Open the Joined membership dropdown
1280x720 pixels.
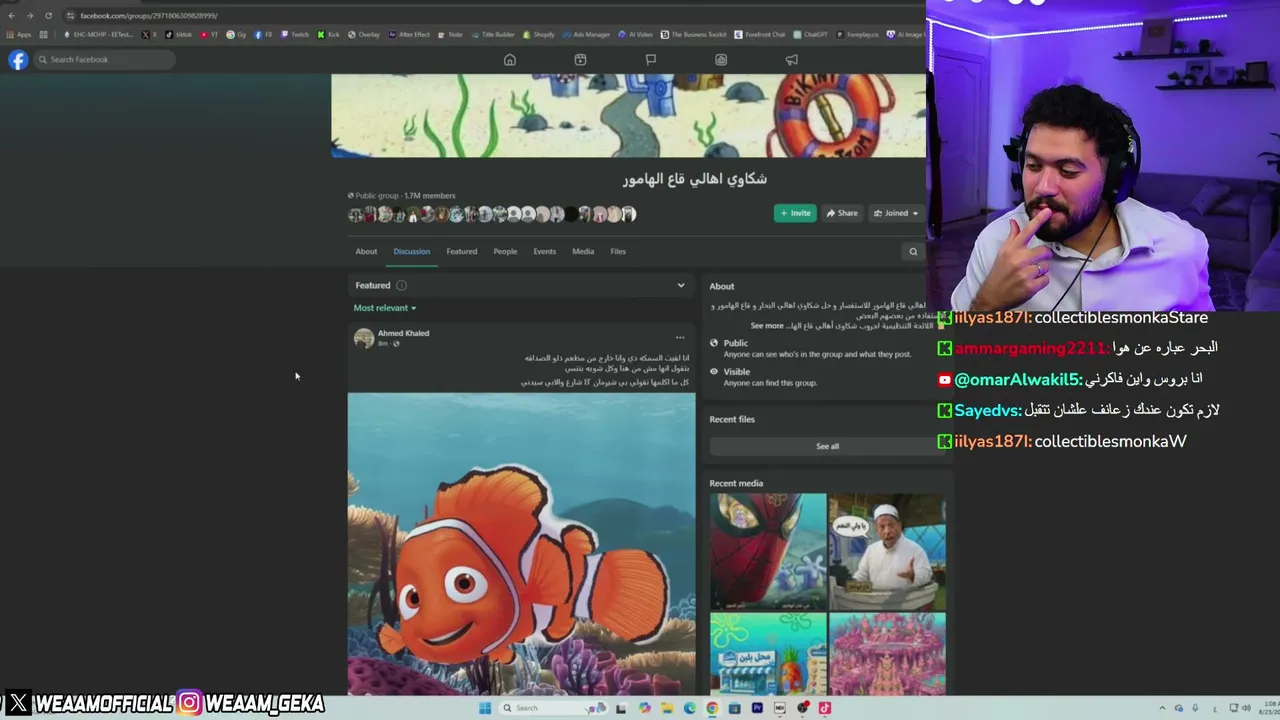(896, 213)
